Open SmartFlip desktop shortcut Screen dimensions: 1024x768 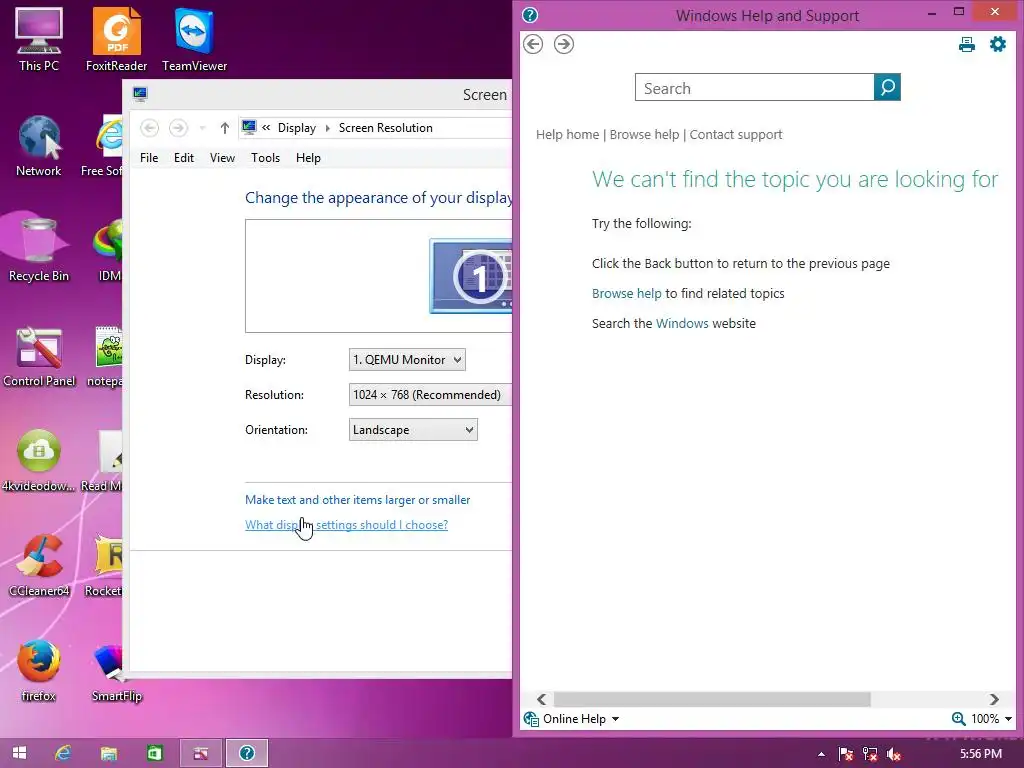[x=116, y=671]
